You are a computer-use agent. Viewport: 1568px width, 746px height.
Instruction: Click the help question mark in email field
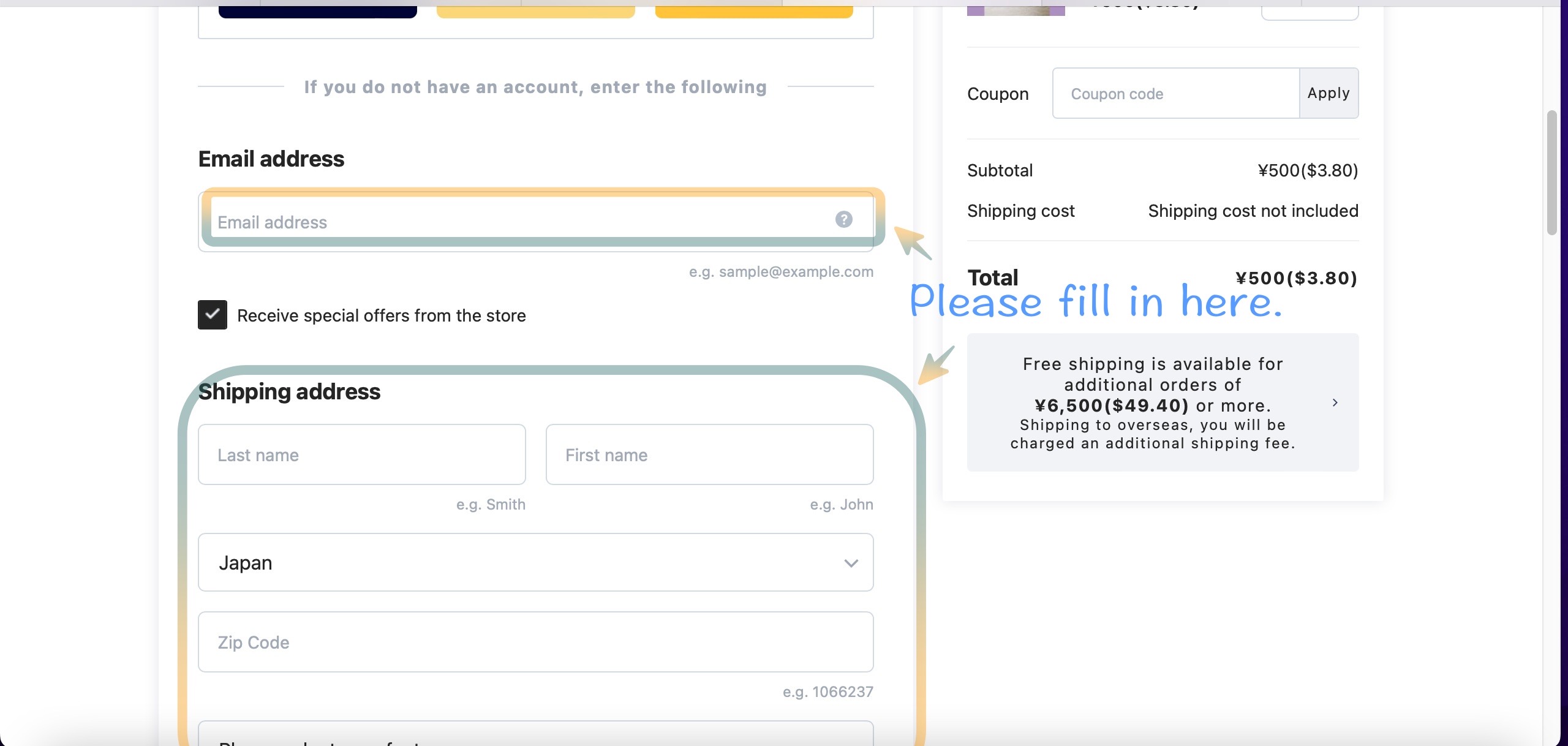[x=843, y=219]
